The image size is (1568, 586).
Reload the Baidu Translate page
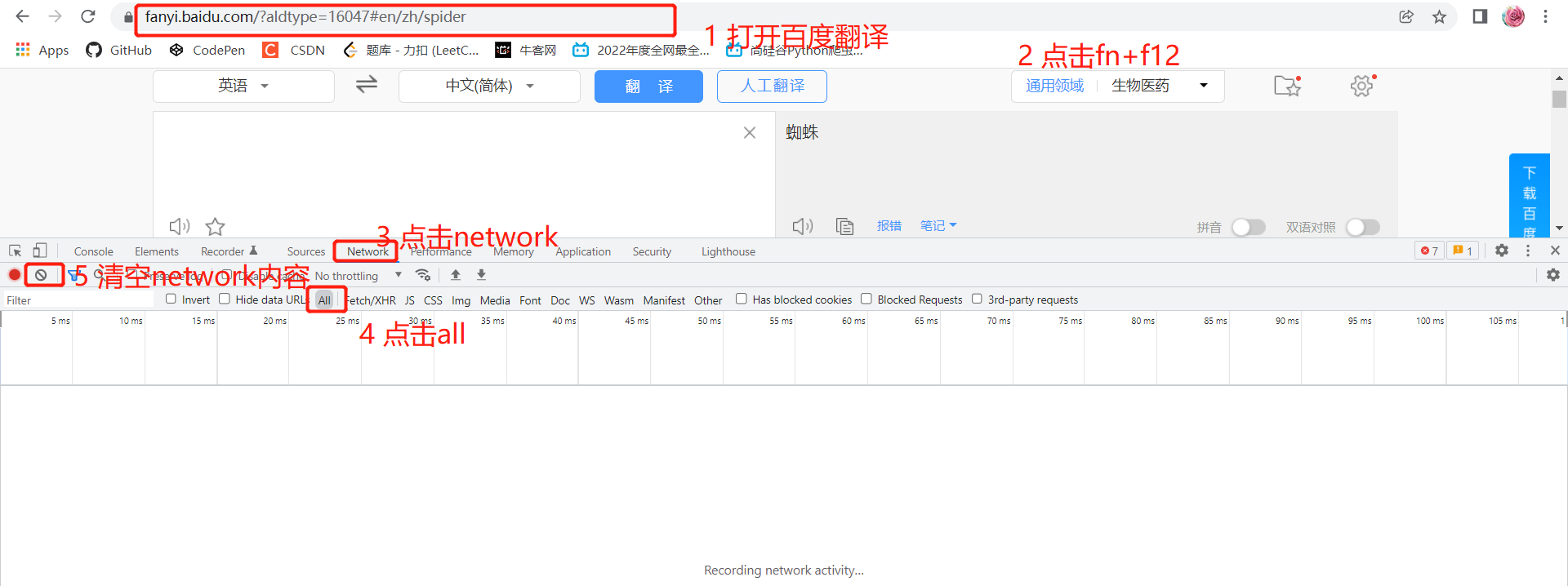pos(88,16)
